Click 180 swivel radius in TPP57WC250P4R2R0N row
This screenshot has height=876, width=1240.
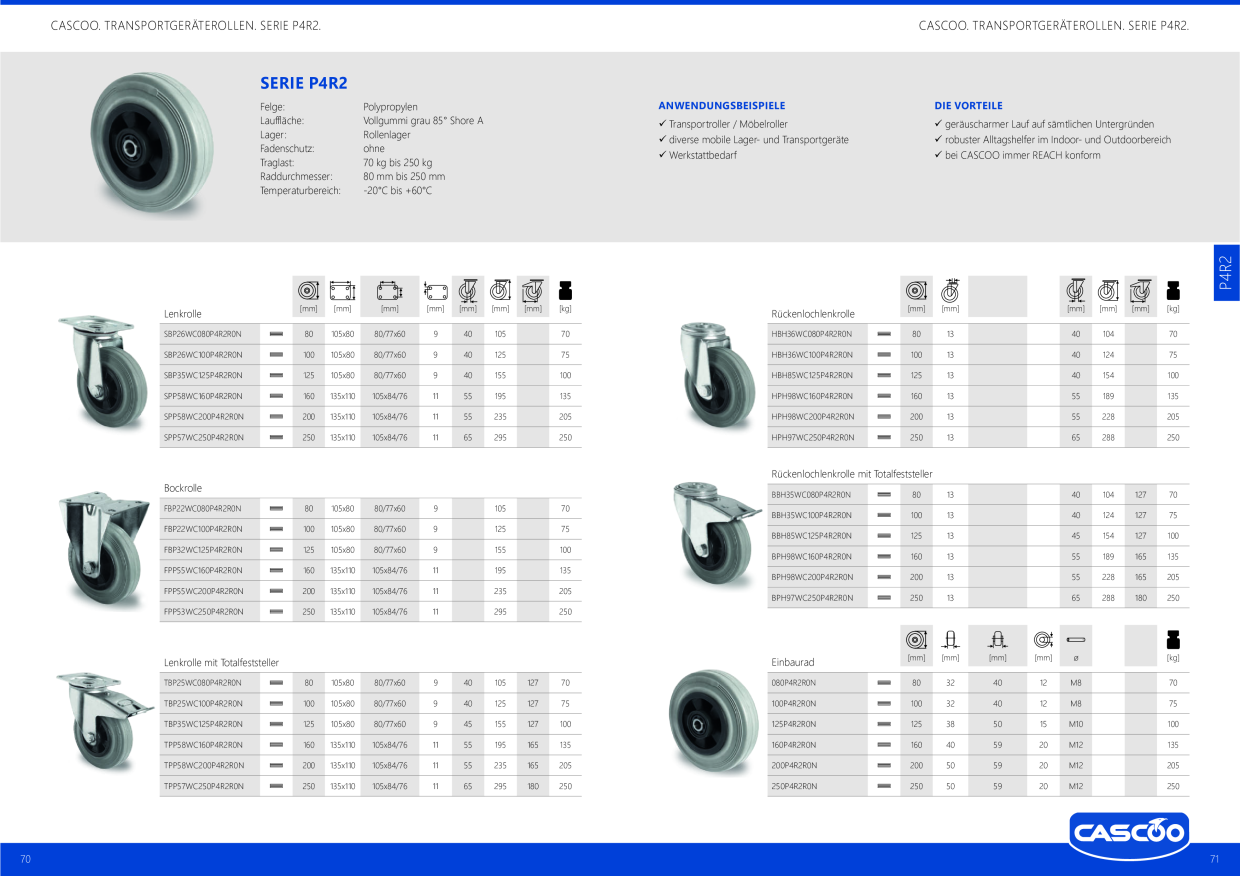533,786
